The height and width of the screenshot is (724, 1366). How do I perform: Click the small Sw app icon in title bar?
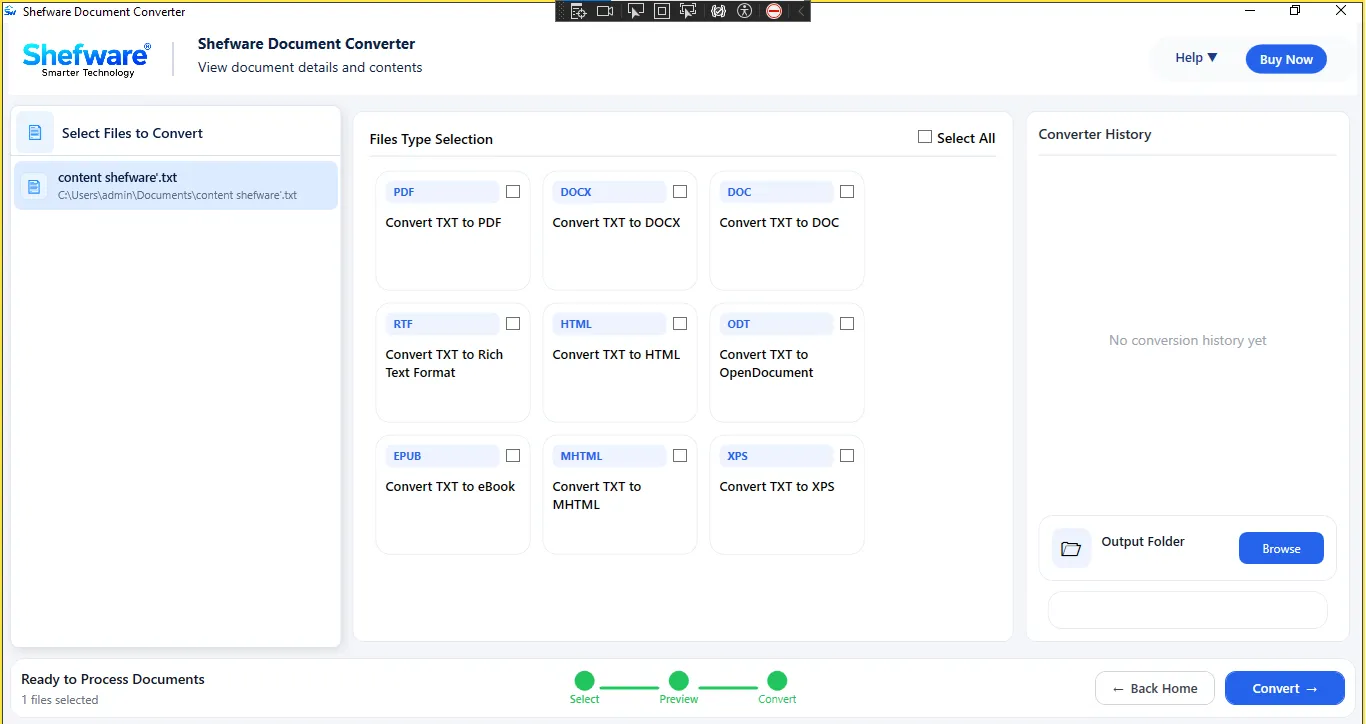pos(10,11)
